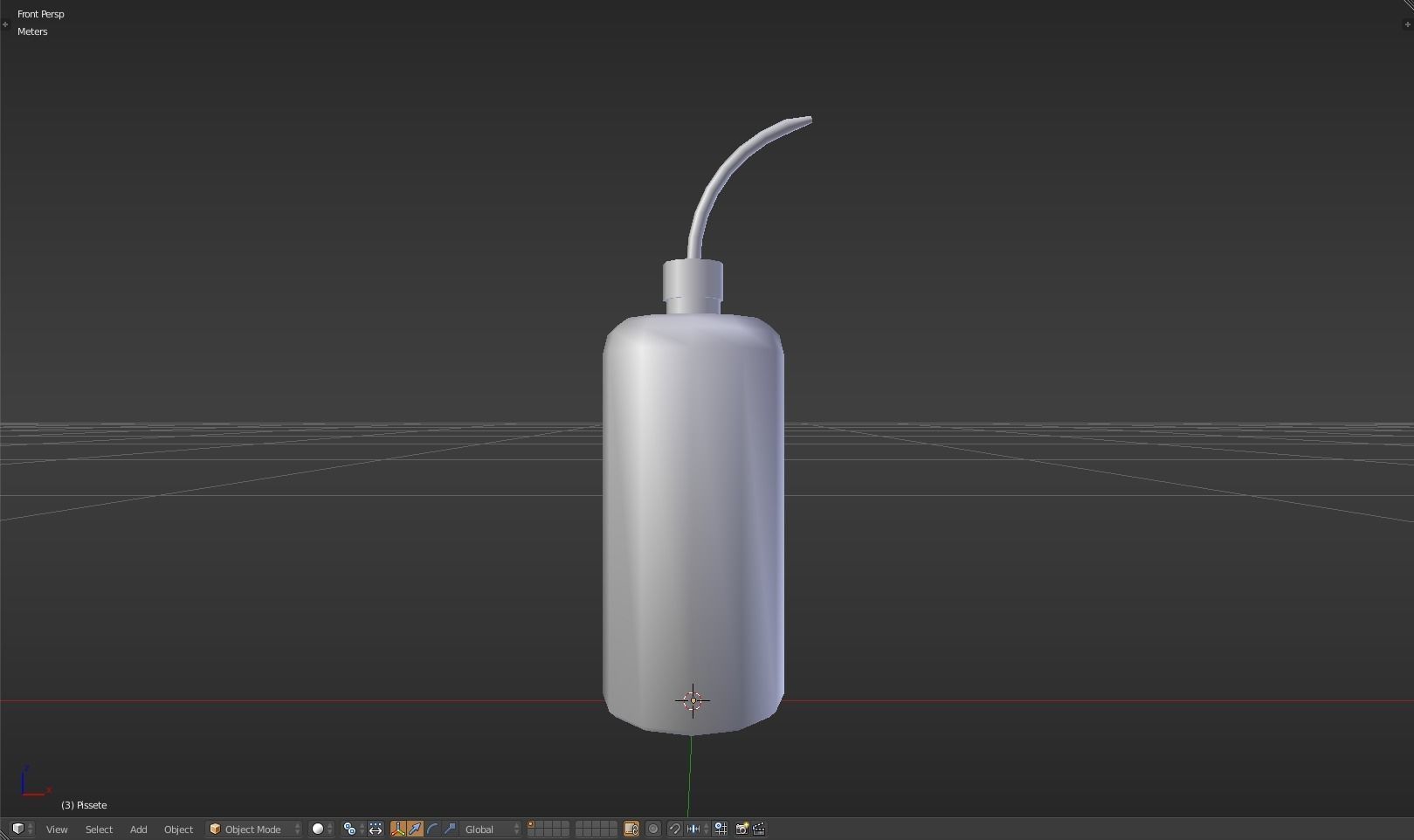
Task: Select scene layer 6 button
Action: tap(579, 825)
